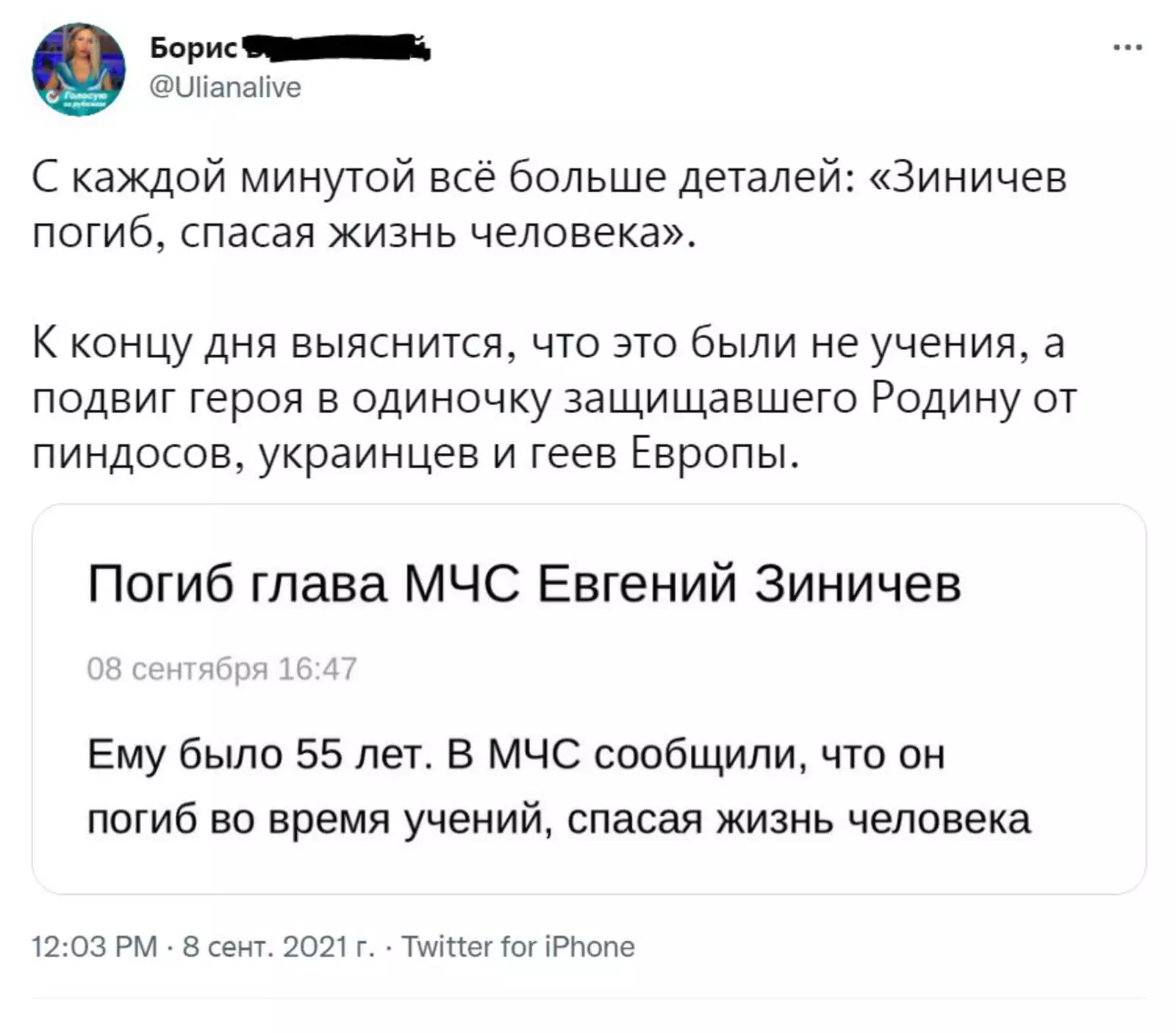The width and height of the screenshot is (1176, 1033).
Task: Click the tweet author's profile avatar
Action: (79, 70)
